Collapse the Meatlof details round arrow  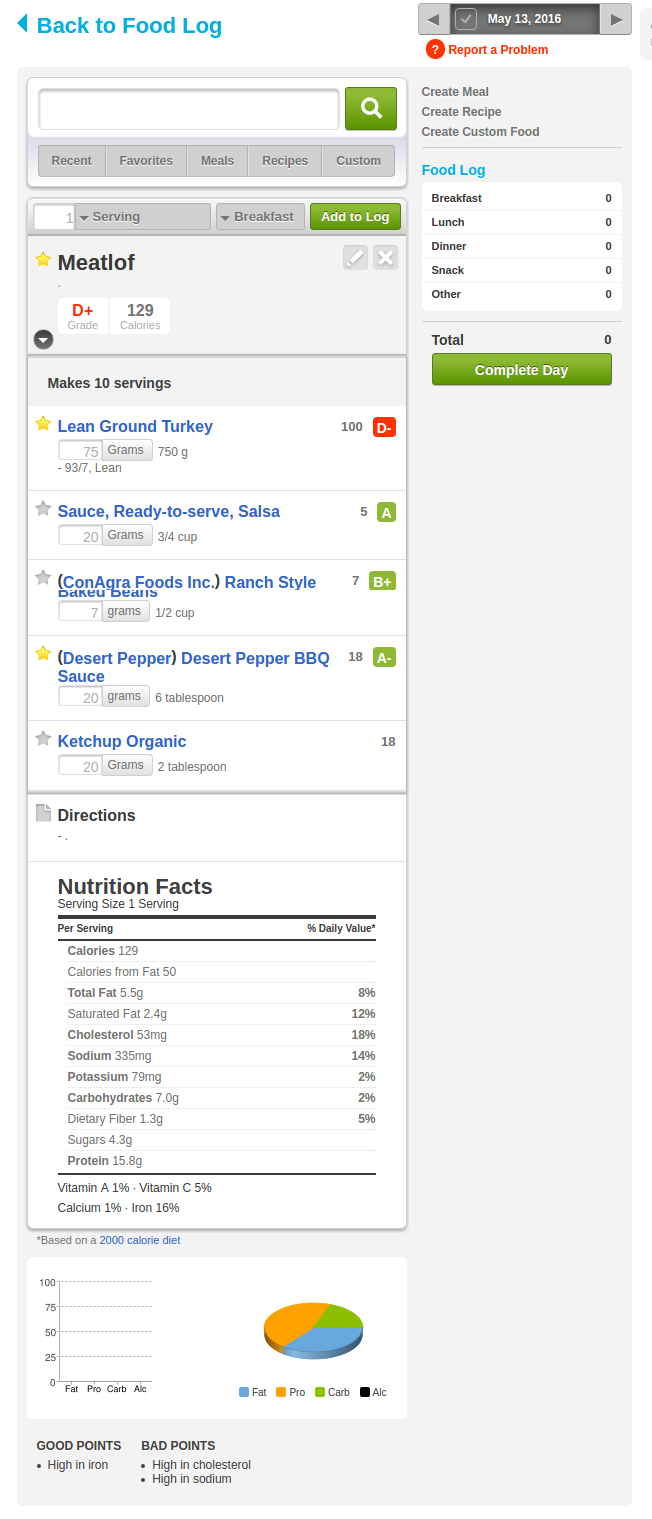(x=43, y=339)
